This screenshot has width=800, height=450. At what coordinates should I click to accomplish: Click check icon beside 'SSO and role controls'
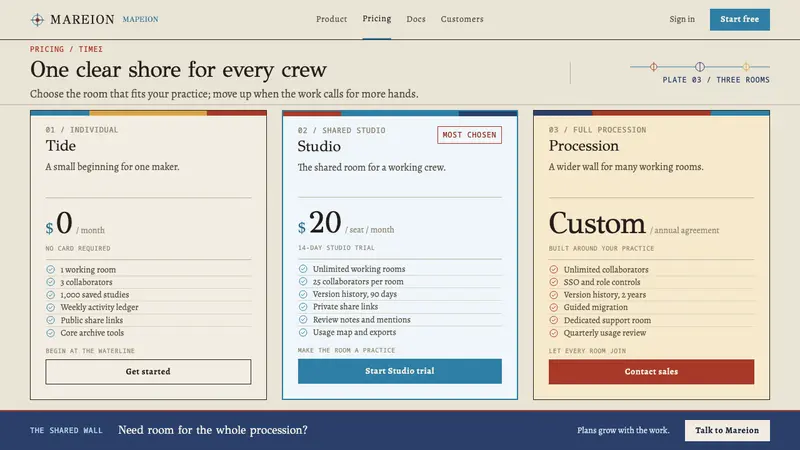pyautogui.click(x=554, y=282)
